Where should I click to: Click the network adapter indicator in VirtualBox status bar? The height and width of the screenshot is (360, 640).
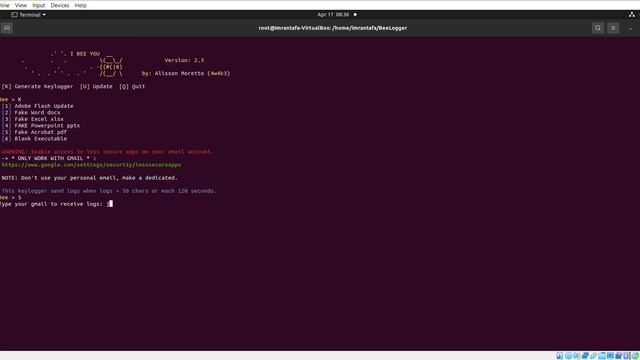(585, 356)
